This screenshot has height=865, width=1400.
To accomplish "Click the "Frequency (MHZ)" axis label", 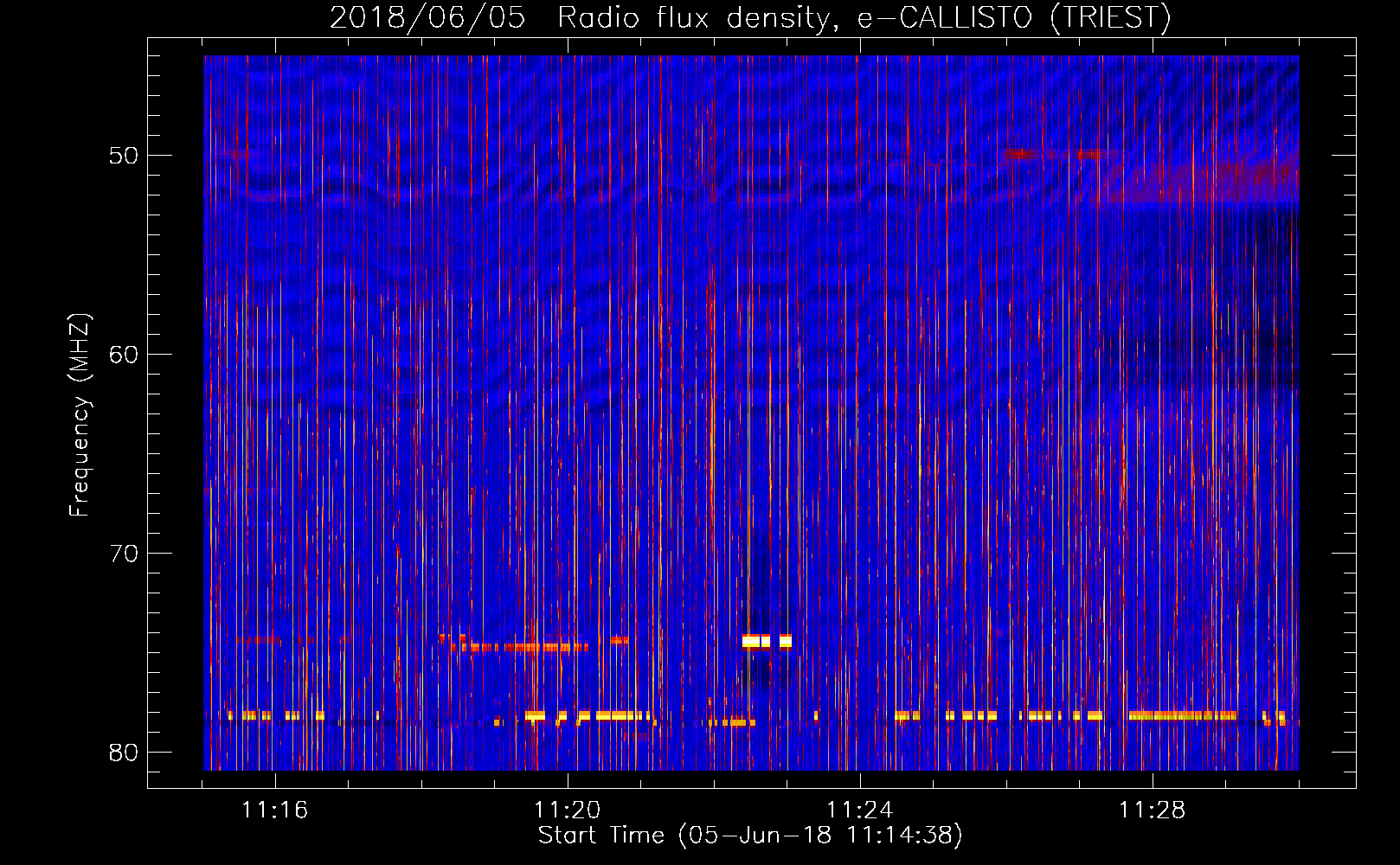I will [x=80, y=415].
